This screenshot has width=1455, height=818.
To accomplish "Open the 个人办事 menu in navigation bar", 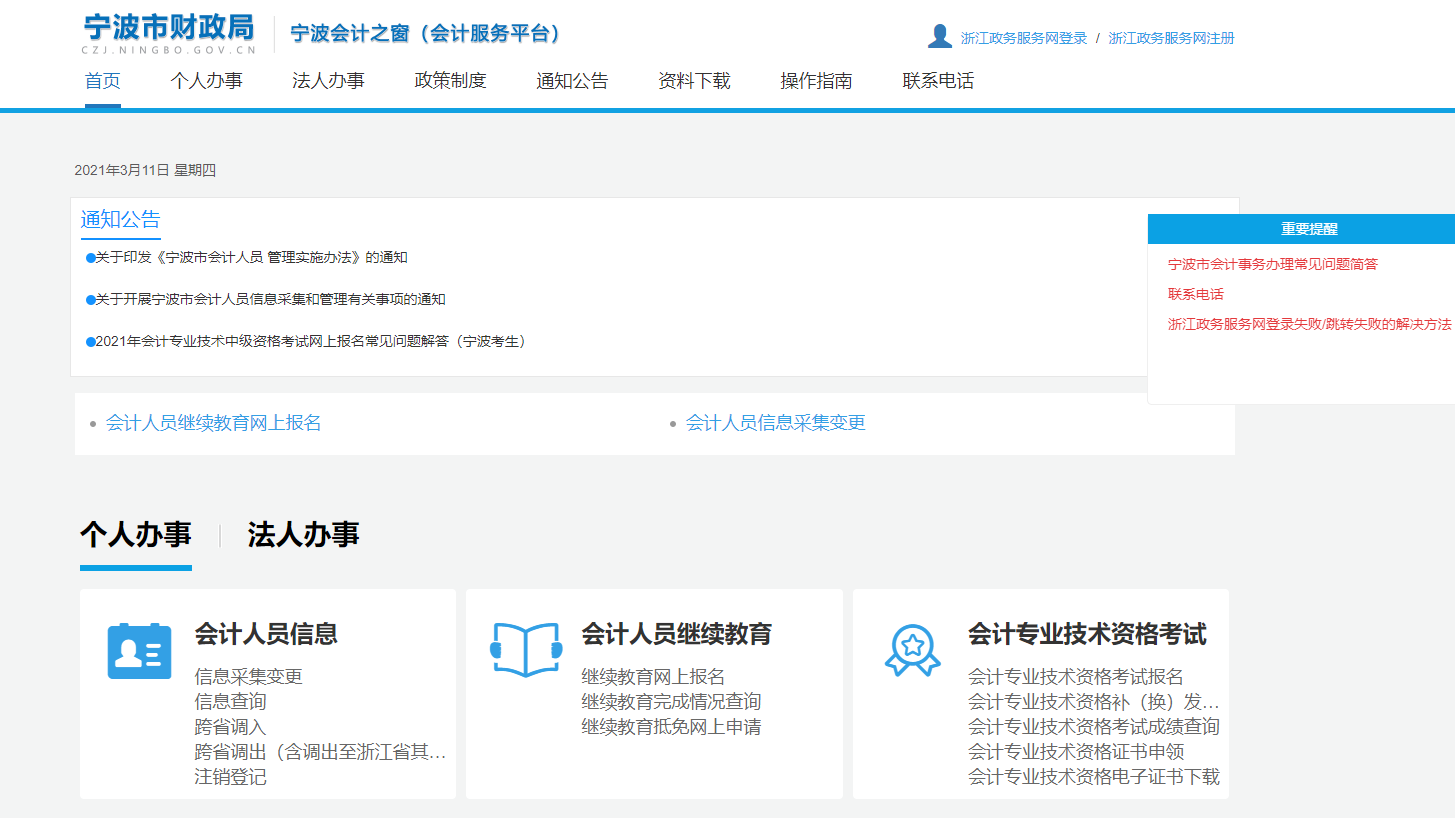I will [206, 81].
